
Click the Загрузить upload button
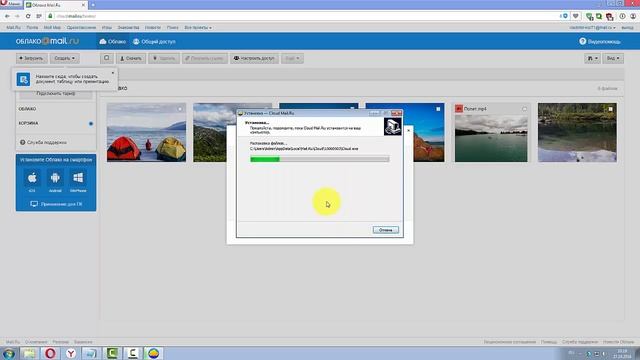pos(31,58)
